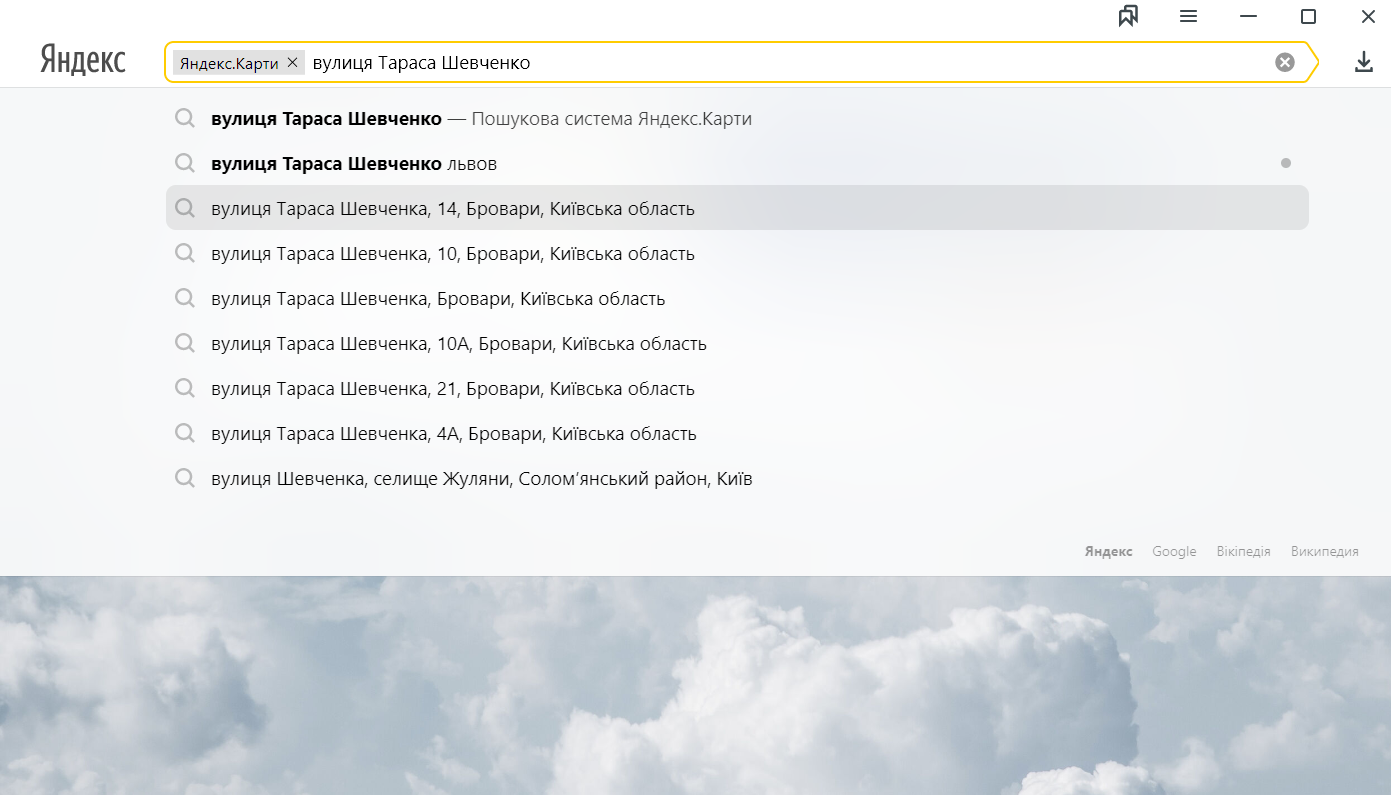Click magnifier icon beside Шевченка, 14 suggestion

pos(185,208)
